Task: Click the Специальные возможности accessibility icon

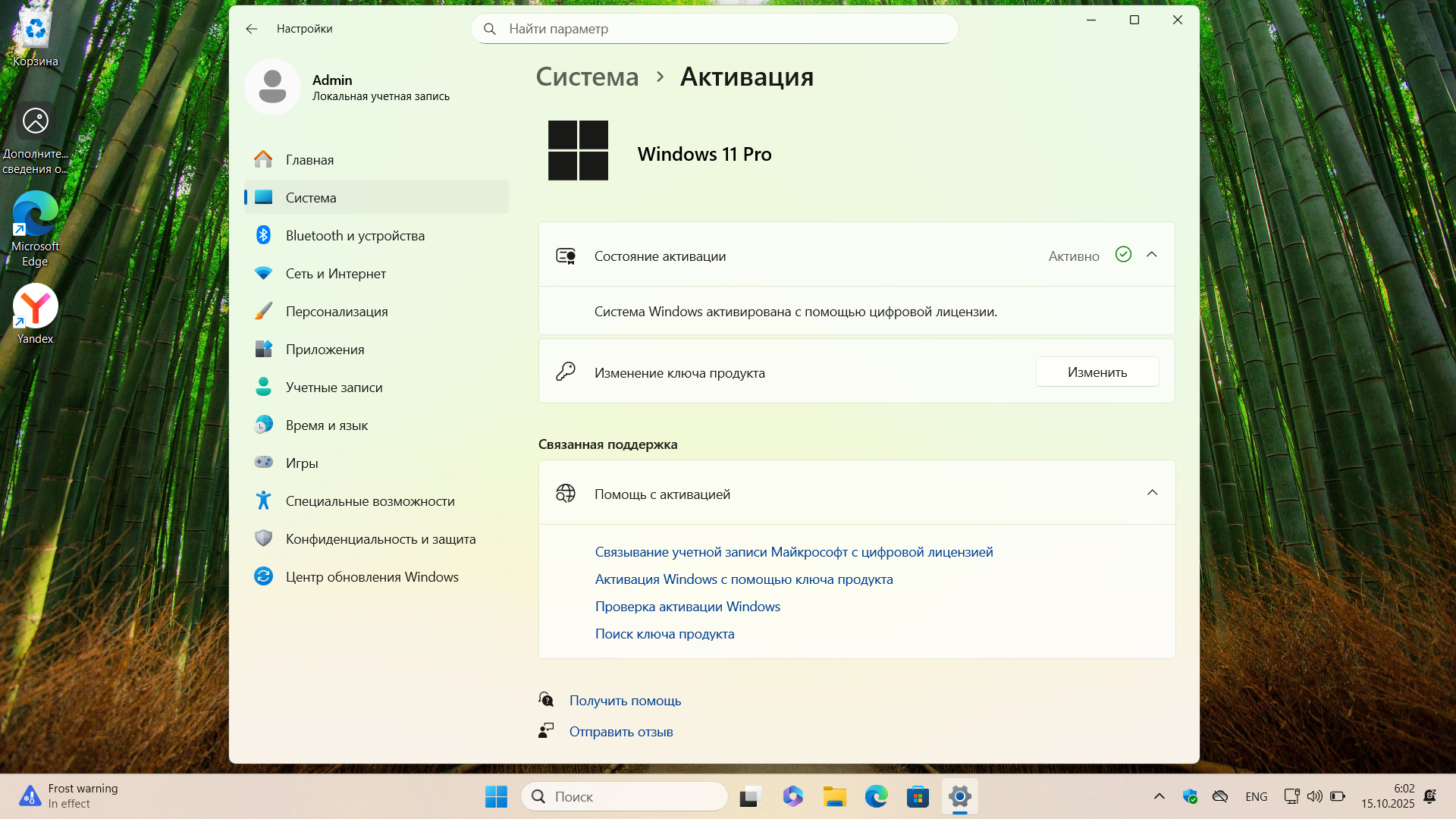Action: coord(263,501)
